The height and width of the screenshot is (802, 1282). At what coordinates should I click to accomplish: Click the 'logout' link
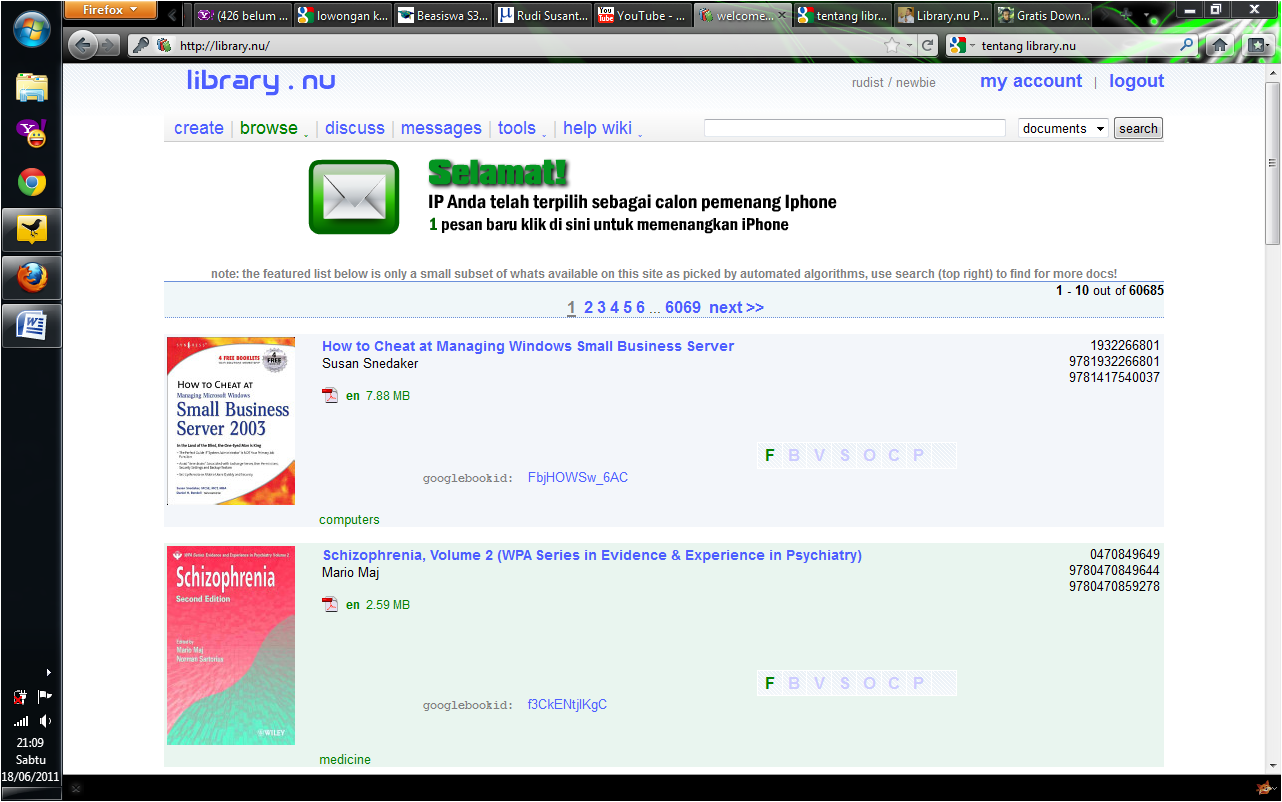point(1137,82)
